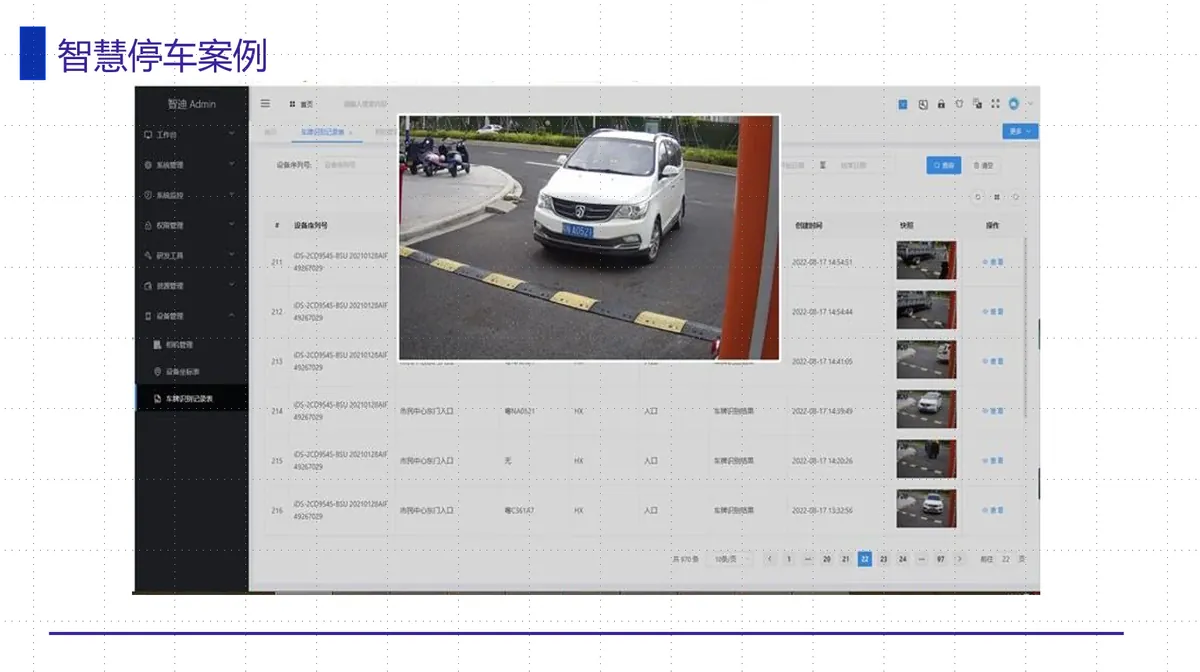Image resolution: width=1200 pixels, height=672 pixels.
Task: Enter fullscreen using the header expand icon
Action: click(x=995, y=103)
